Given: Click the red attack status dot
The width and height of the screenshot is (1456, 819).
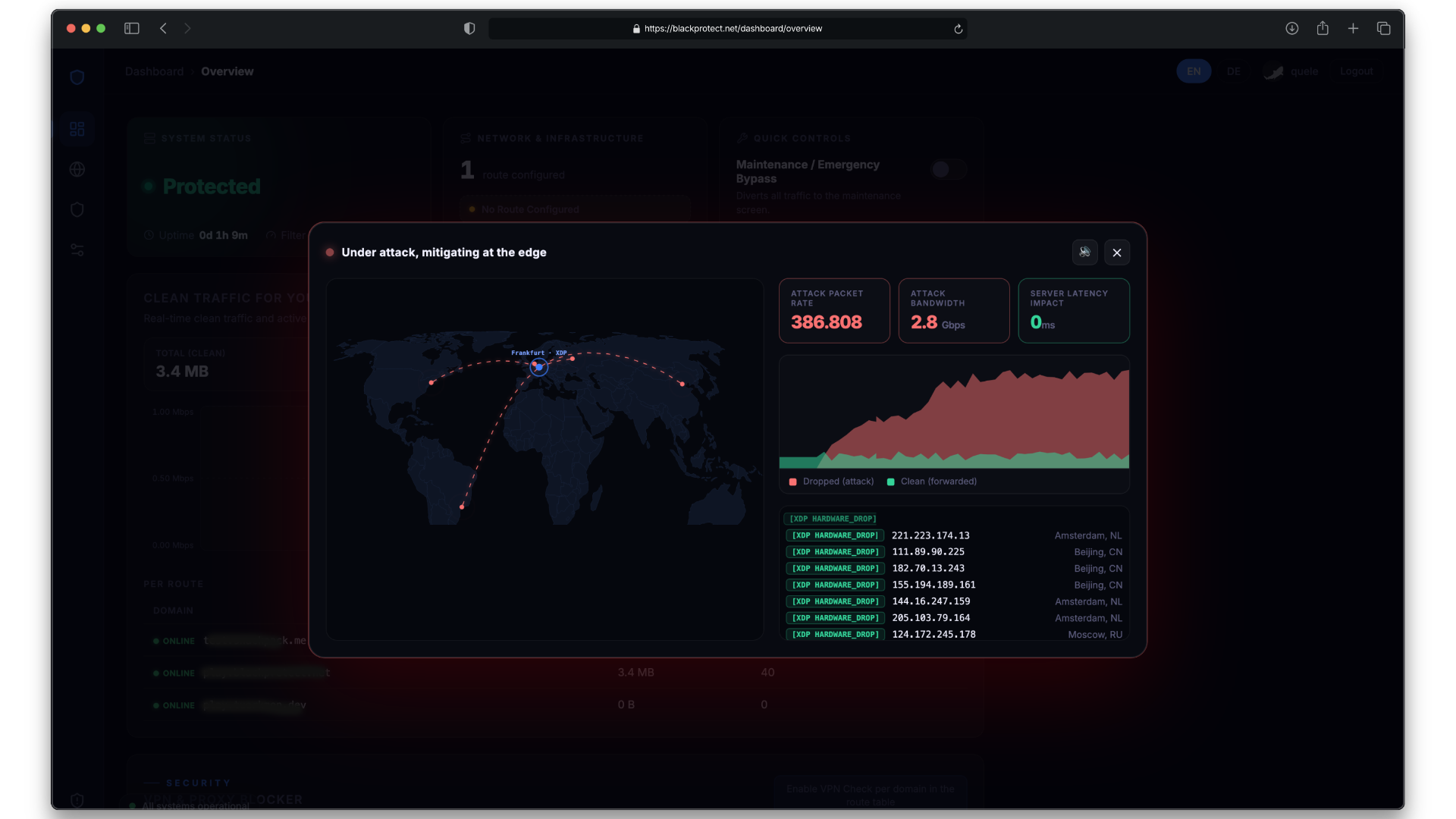Looking at the screenshot, I should click(329, 253).
